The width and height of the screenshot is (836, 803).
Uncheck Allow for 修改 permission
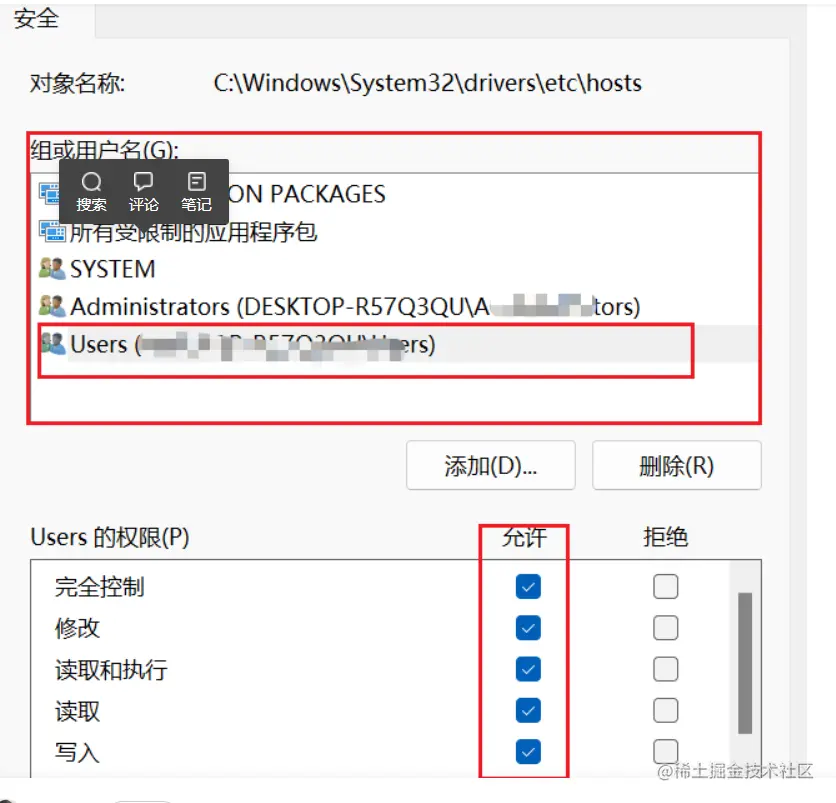(528, 628)
